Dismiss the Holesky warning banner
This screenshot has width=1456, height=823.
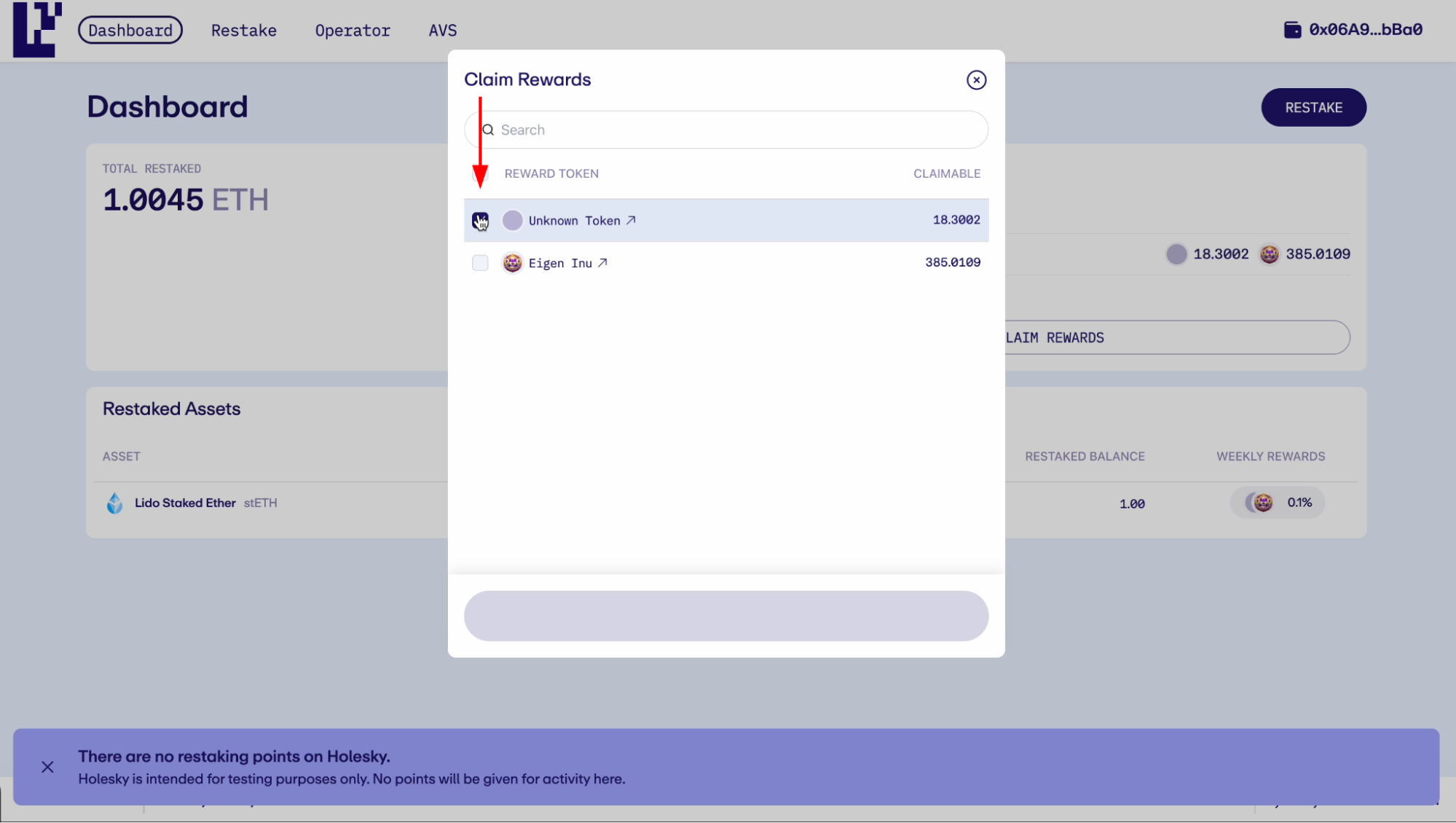[47, 766]
